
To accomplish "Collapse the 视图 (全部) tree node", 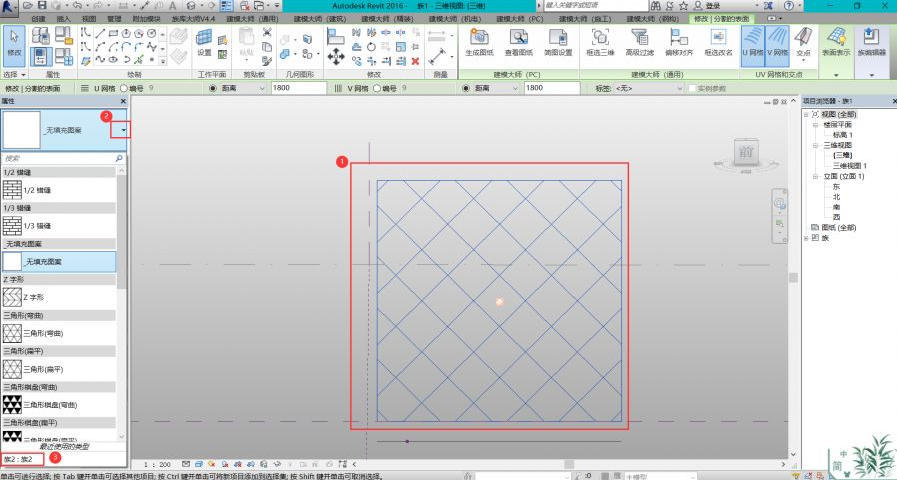I will (x=806, y=114).
